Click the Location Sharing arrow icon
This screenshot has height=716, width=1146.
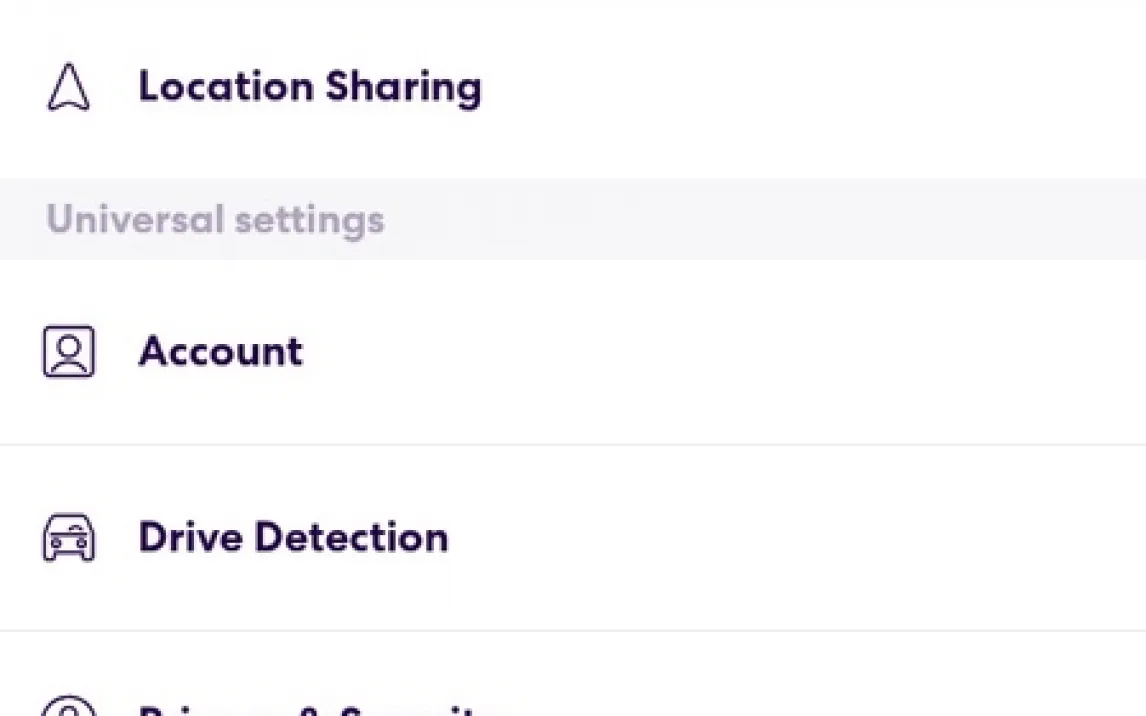click(x=68, y=88)
